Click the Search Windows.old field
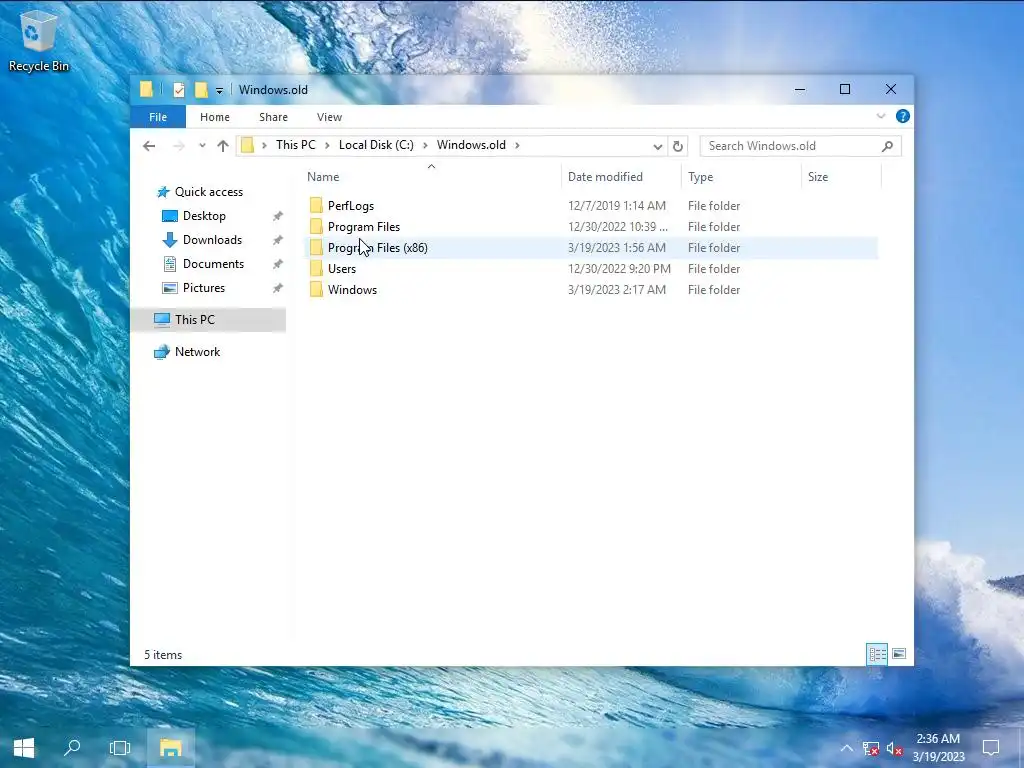Viewport: 1024px width, 768px height. [x=800, y=146]
